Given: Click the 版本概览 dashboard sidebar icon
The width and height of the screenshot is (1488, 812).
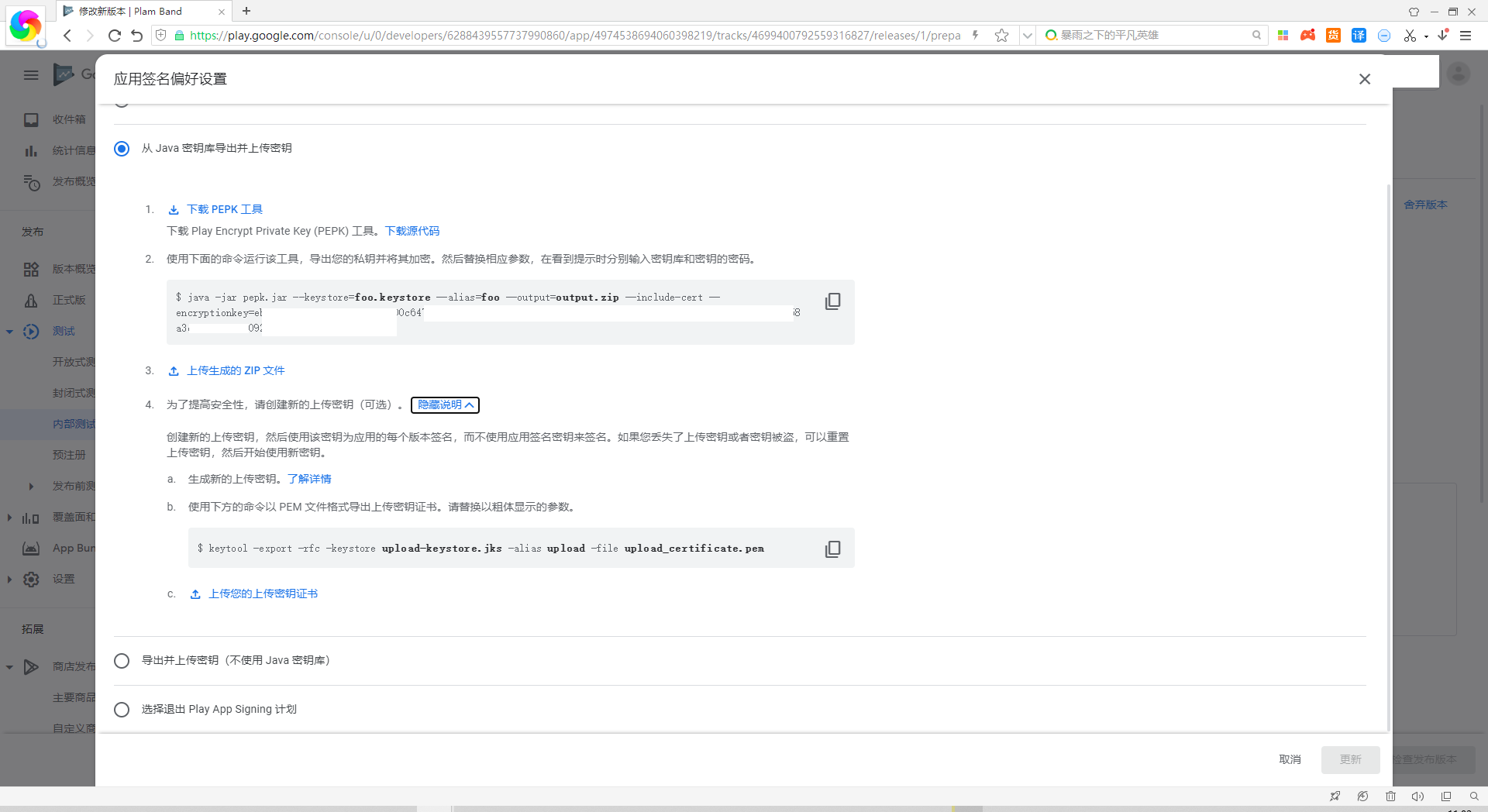Looking at the screenshot, I should (31, 270).
